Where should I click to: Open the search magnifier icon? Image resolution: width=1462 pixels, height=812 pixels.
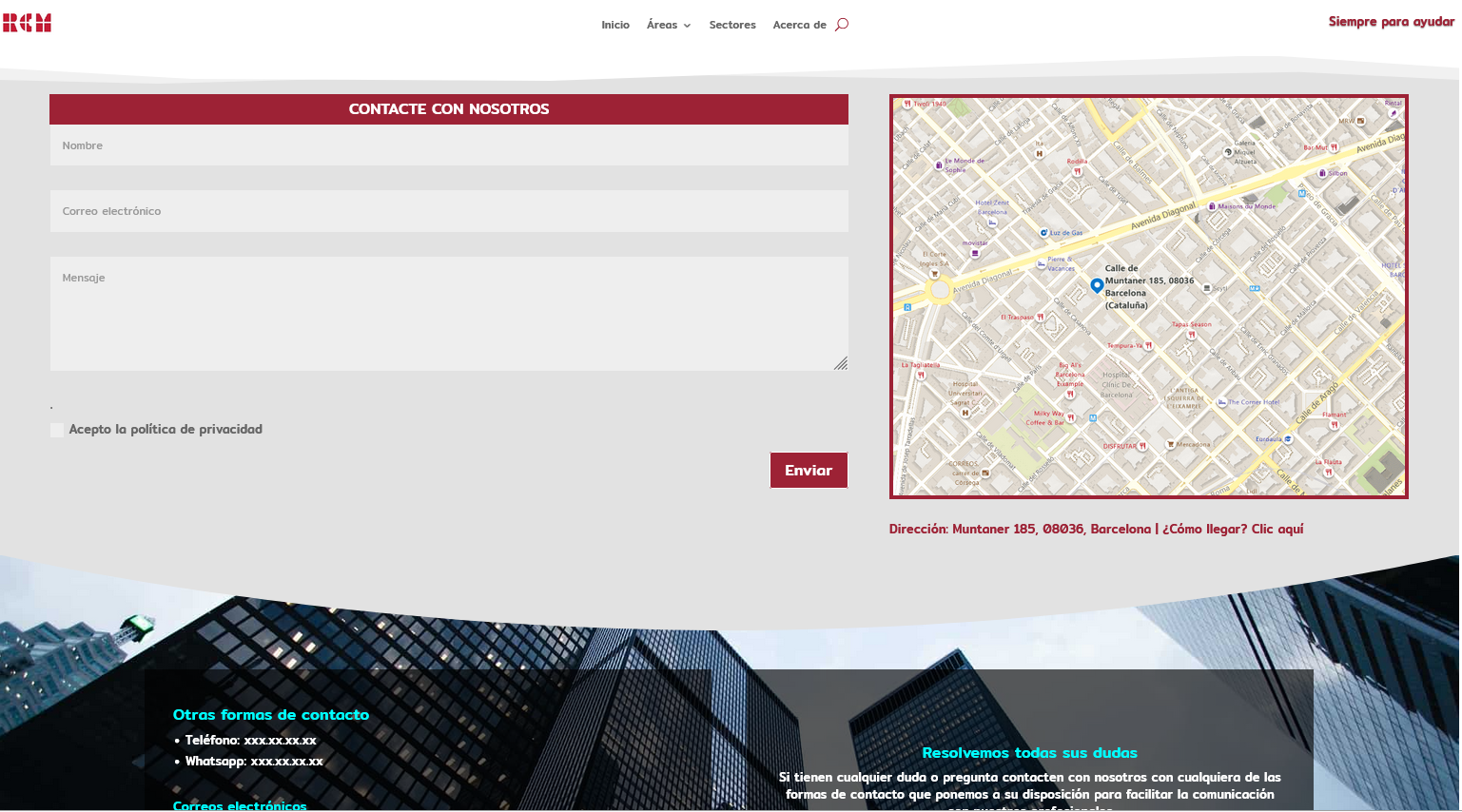[x=841, y=25]
